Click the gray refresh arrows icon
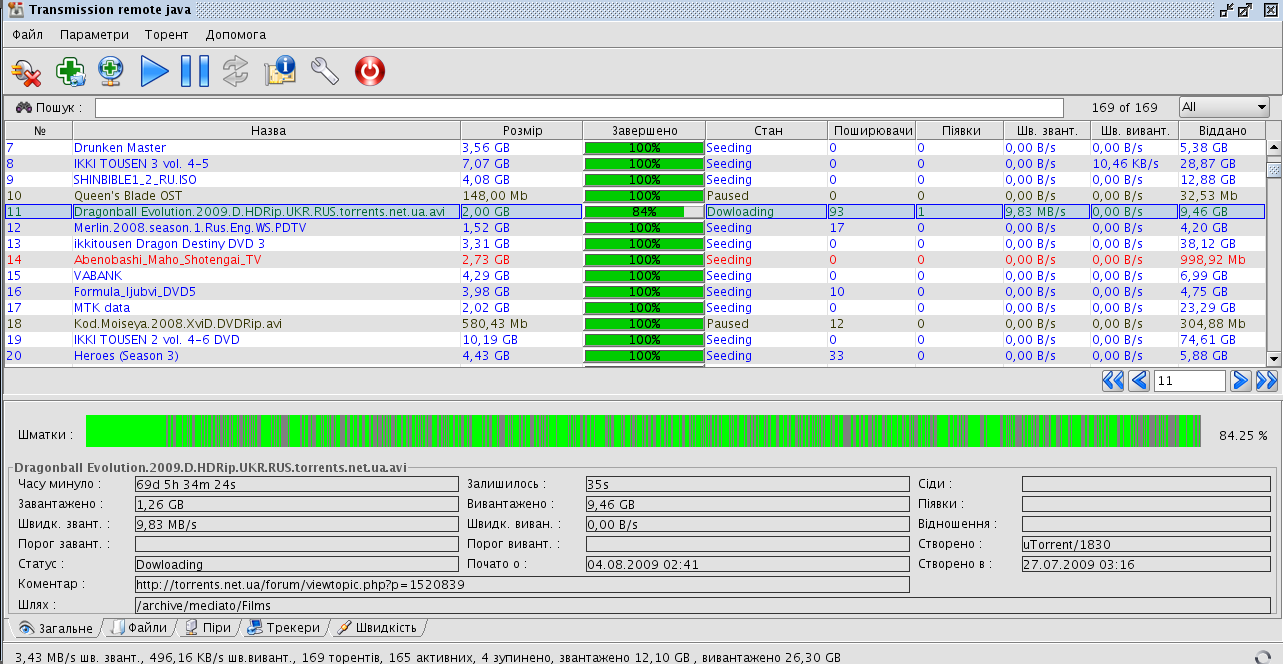This screenshot has height=664, width=1283. click(x=236, y=71)
